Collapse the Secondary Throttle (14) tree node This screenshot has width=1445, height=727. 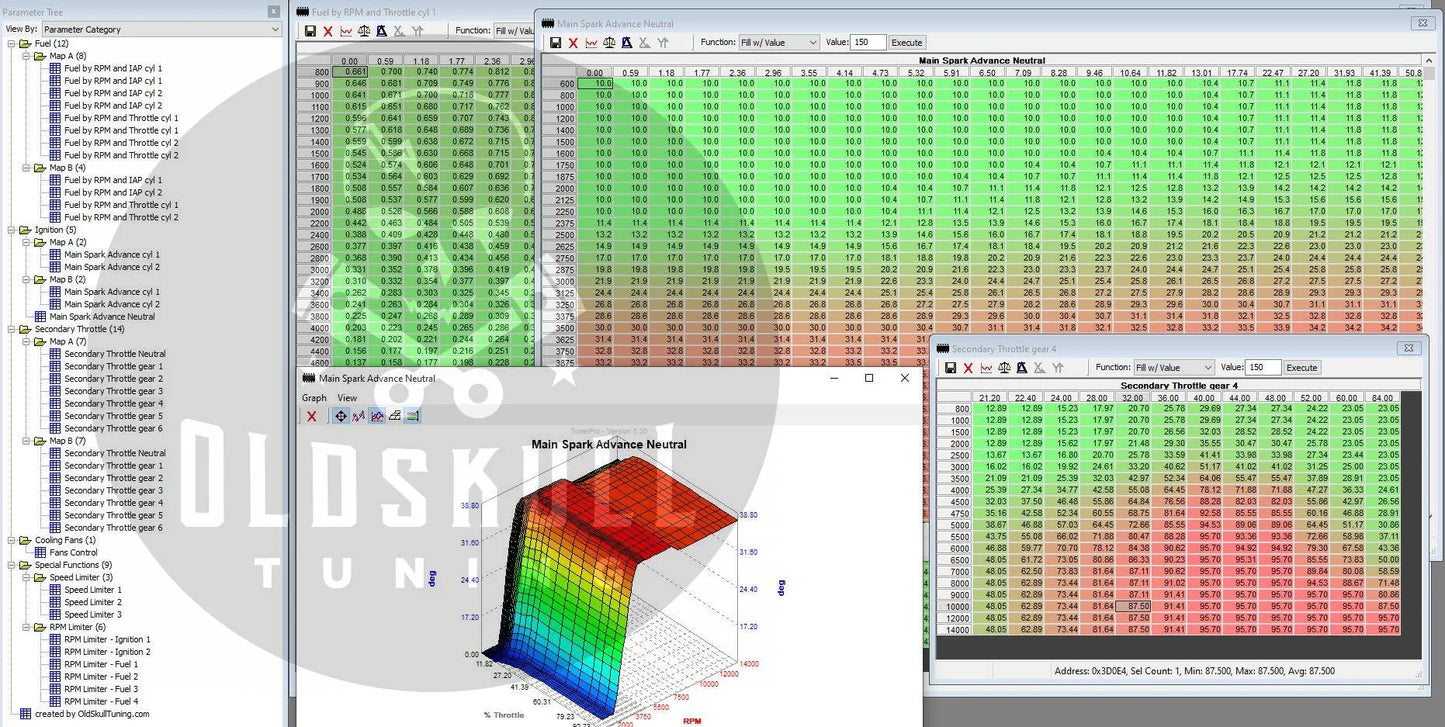coord(11,329)
